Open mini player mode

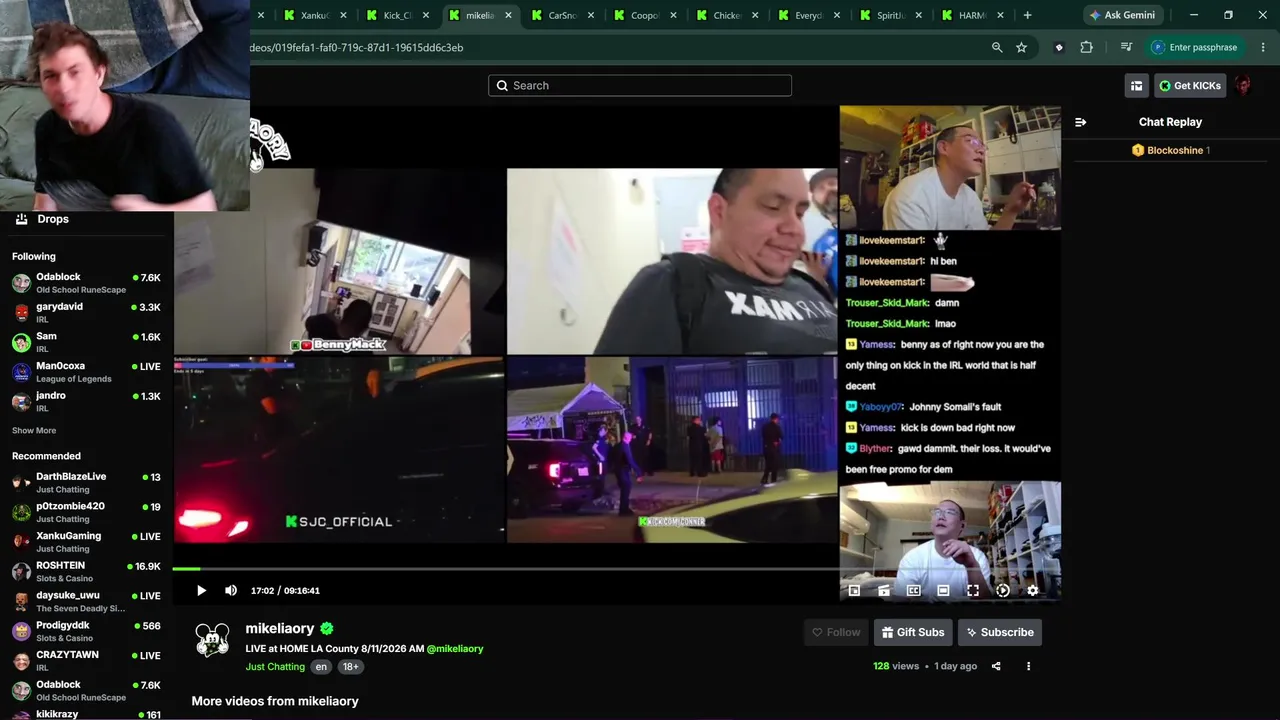(854, 590)
